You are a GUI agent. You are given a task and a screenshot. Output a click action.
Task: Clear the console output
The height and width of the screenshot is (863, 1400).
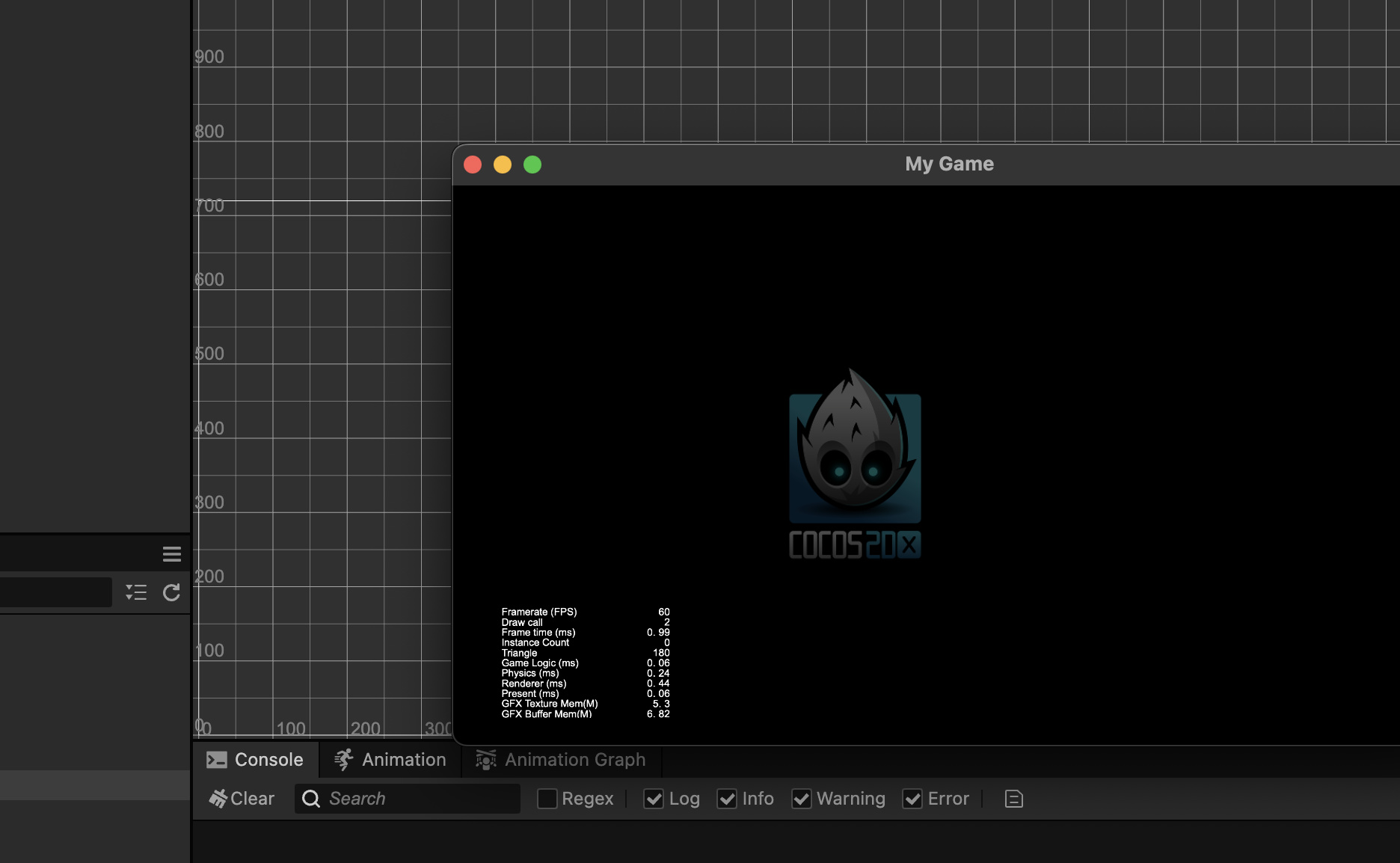pyautogui.click(x=242, y=799)
